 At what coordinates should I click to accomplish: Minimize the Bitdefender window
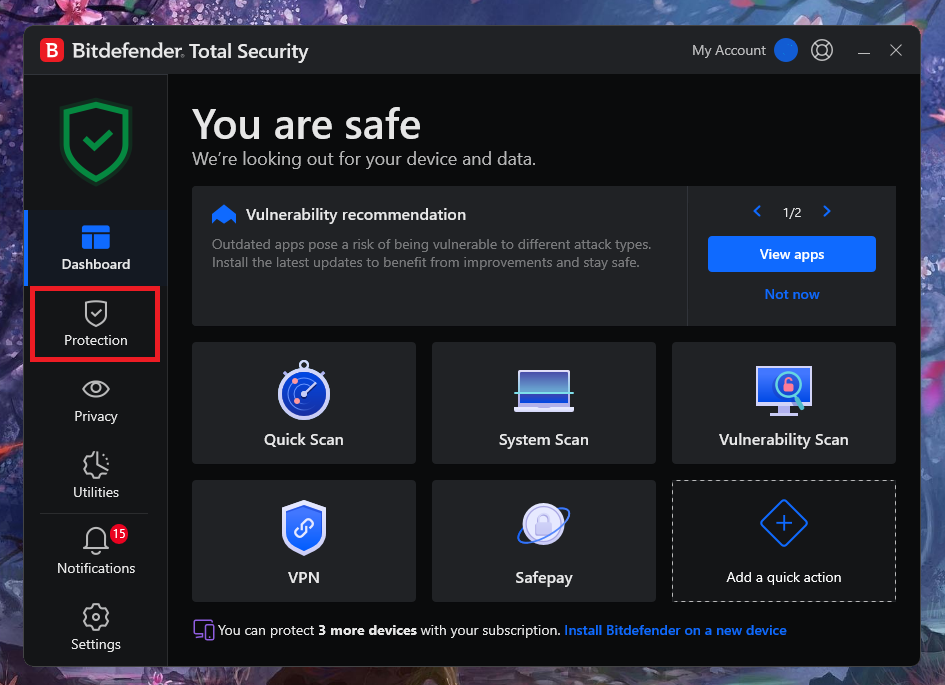tap(864, 51)
